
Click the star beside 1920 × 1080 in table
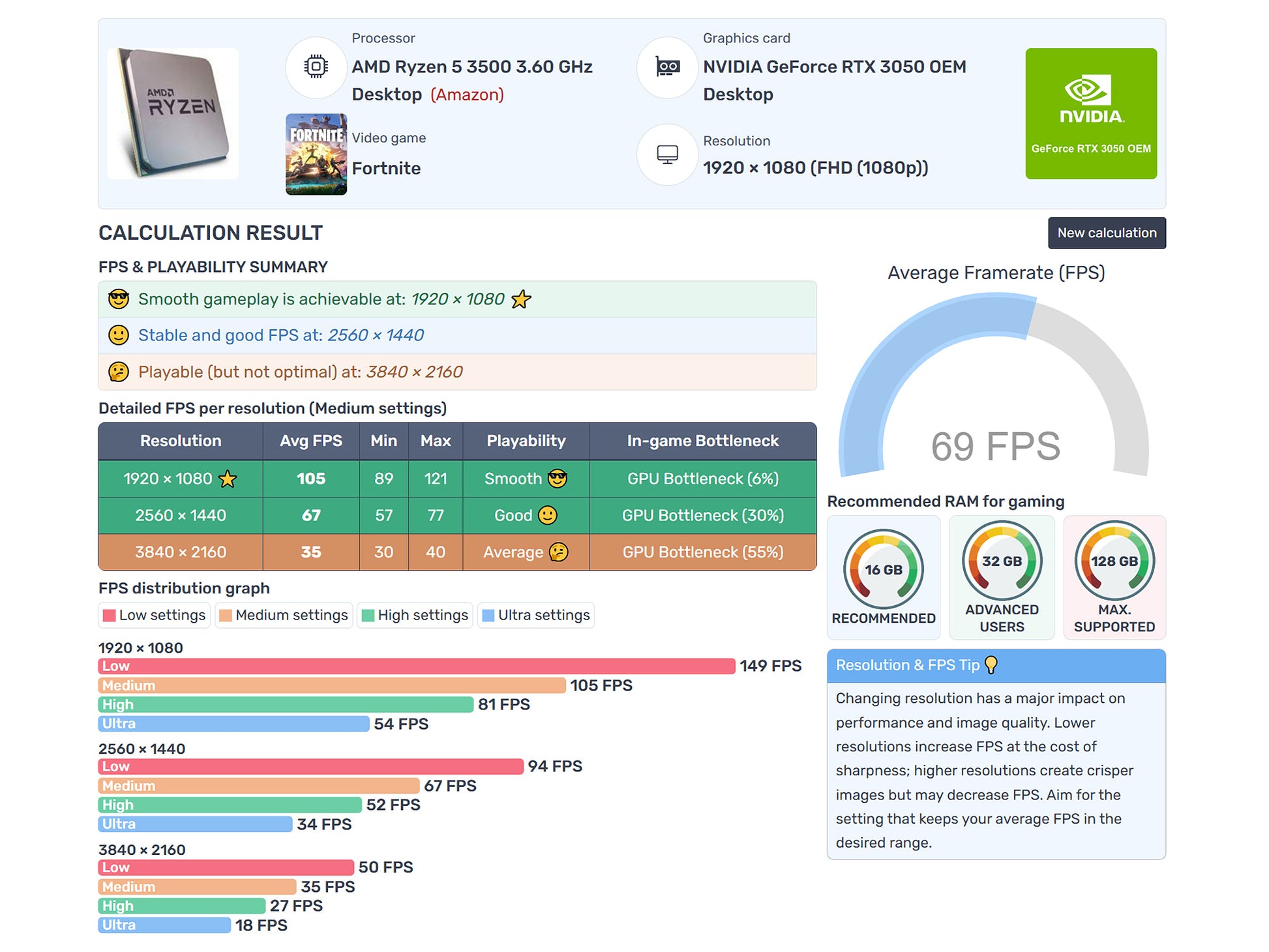click(228, 480)
